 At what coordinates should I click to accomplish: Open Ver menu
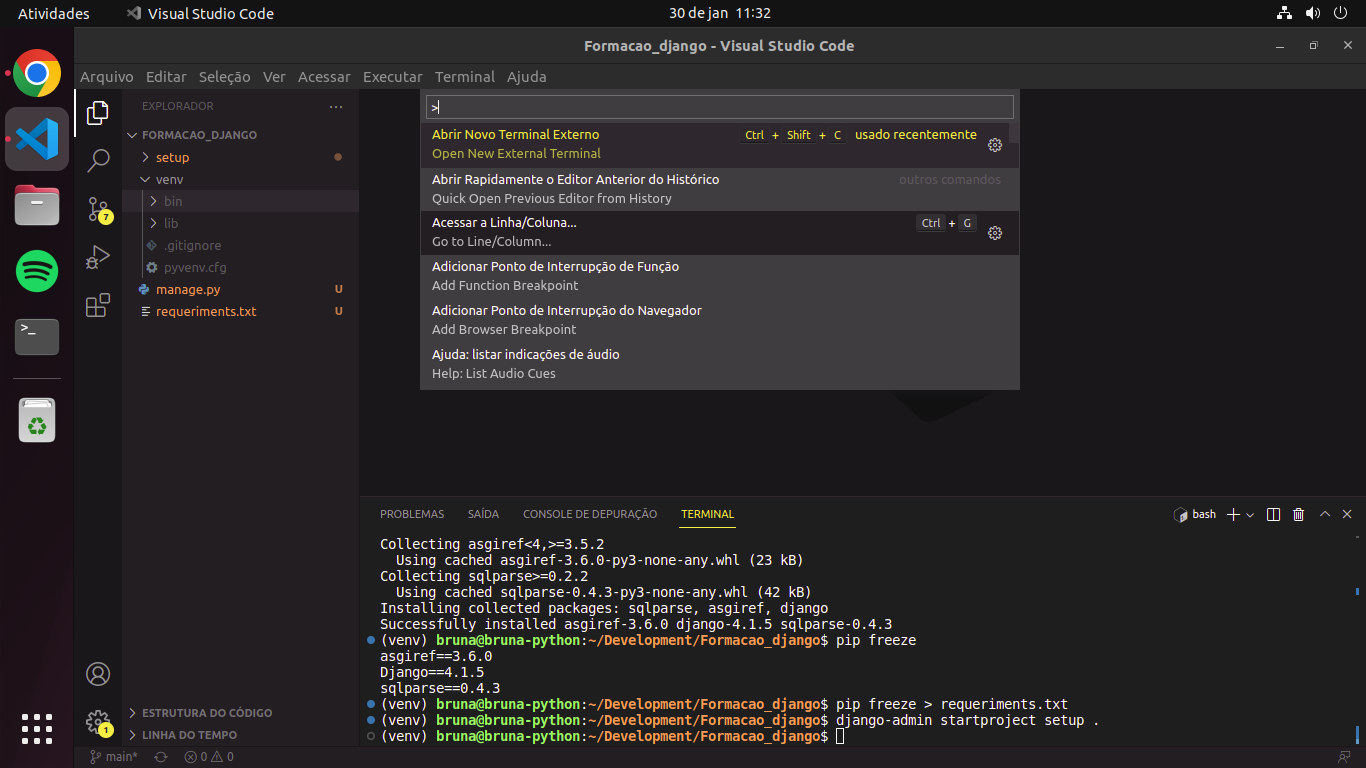[274, 77]
